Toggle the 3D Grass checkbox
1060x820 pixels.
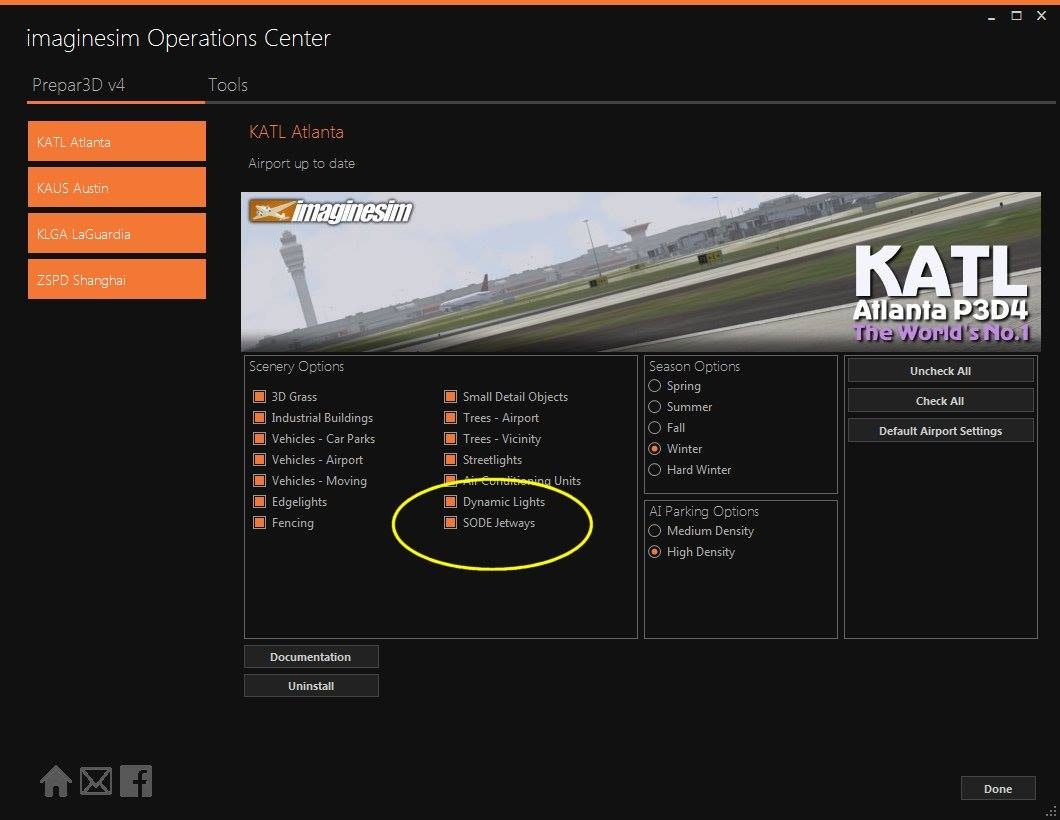click(260, 396)
